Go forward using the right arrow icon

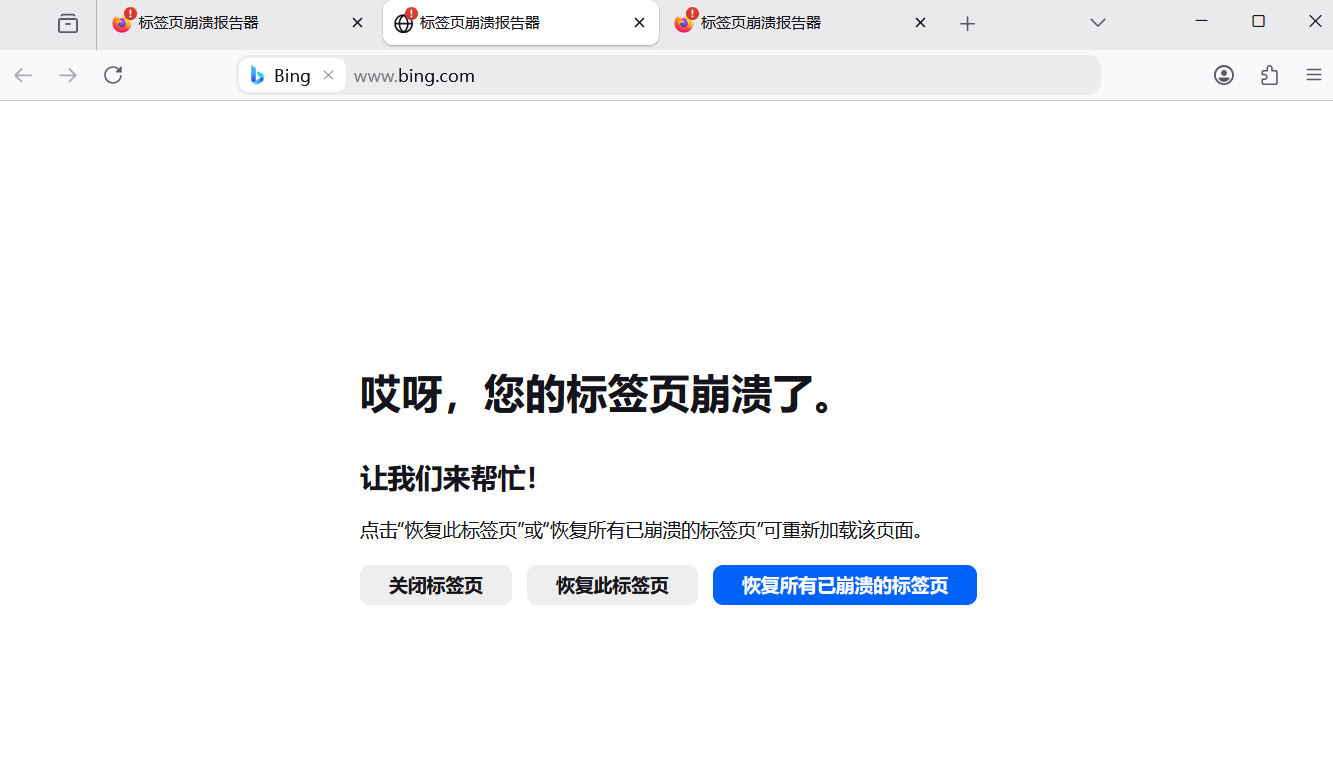[68, 75]
